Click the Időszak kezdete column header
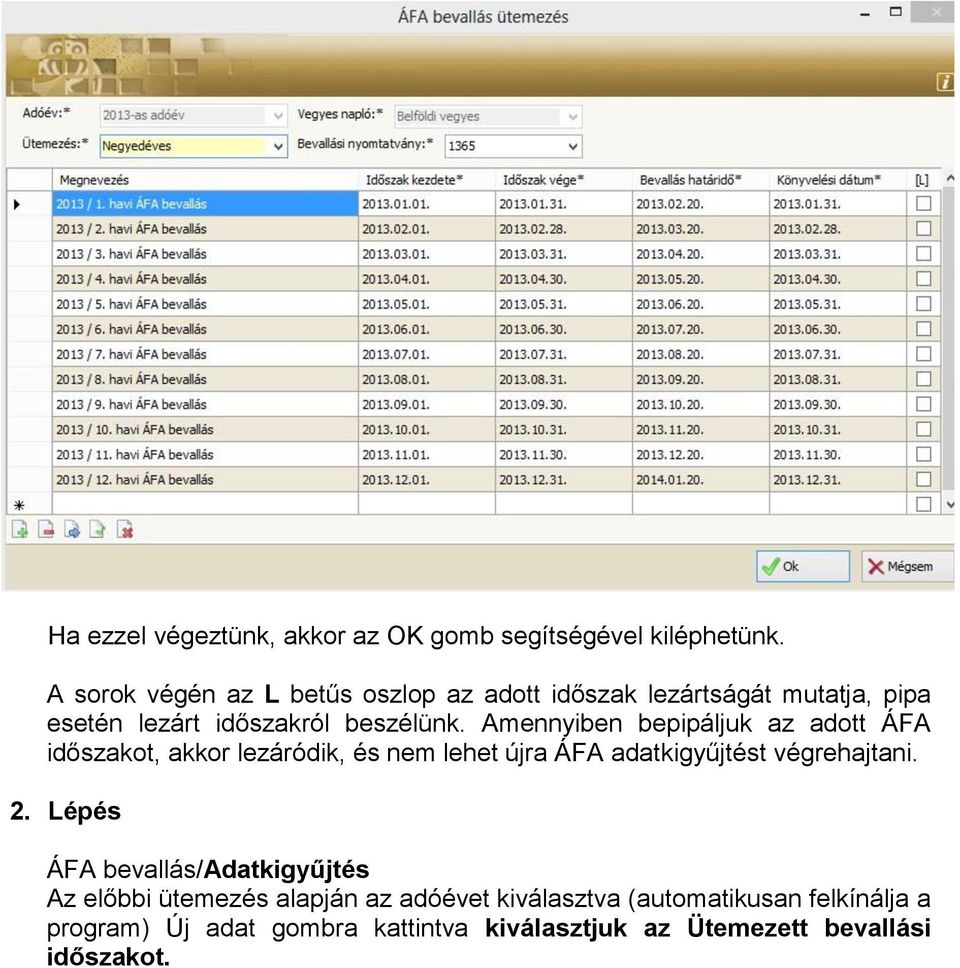960x968 pixels. [x=427, y=180]
